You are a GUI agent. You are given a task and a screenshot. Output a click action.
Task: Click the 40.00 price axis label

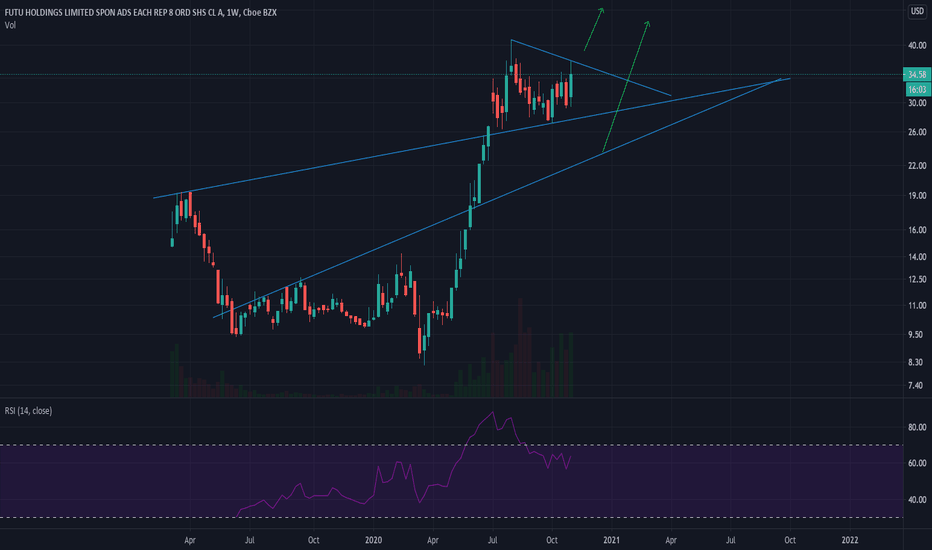(x=917, y=45)
